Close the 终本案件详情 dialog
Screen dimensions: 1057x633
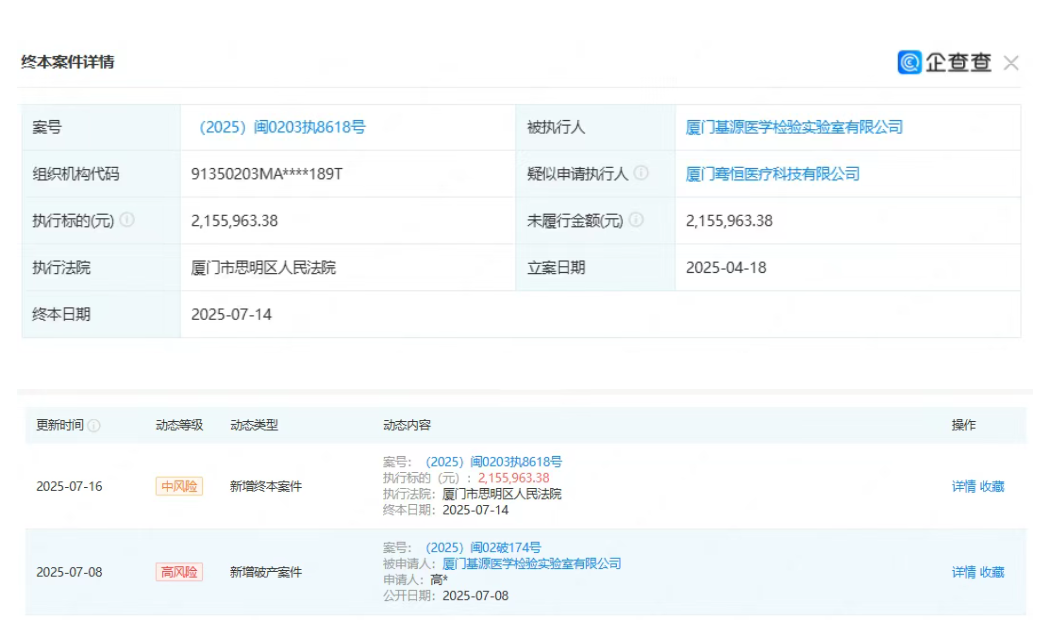coord(1011,63)
